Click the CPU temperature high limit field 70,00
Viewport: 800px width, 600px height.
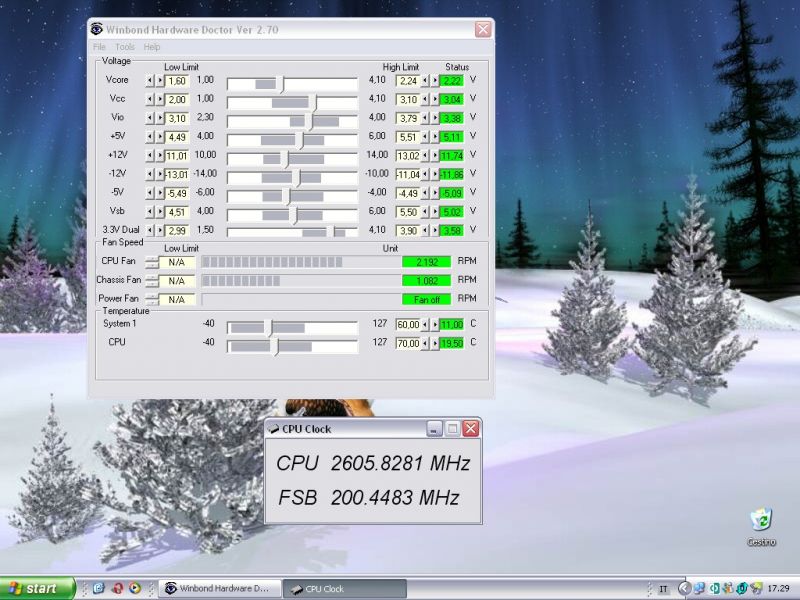[408, 343]
